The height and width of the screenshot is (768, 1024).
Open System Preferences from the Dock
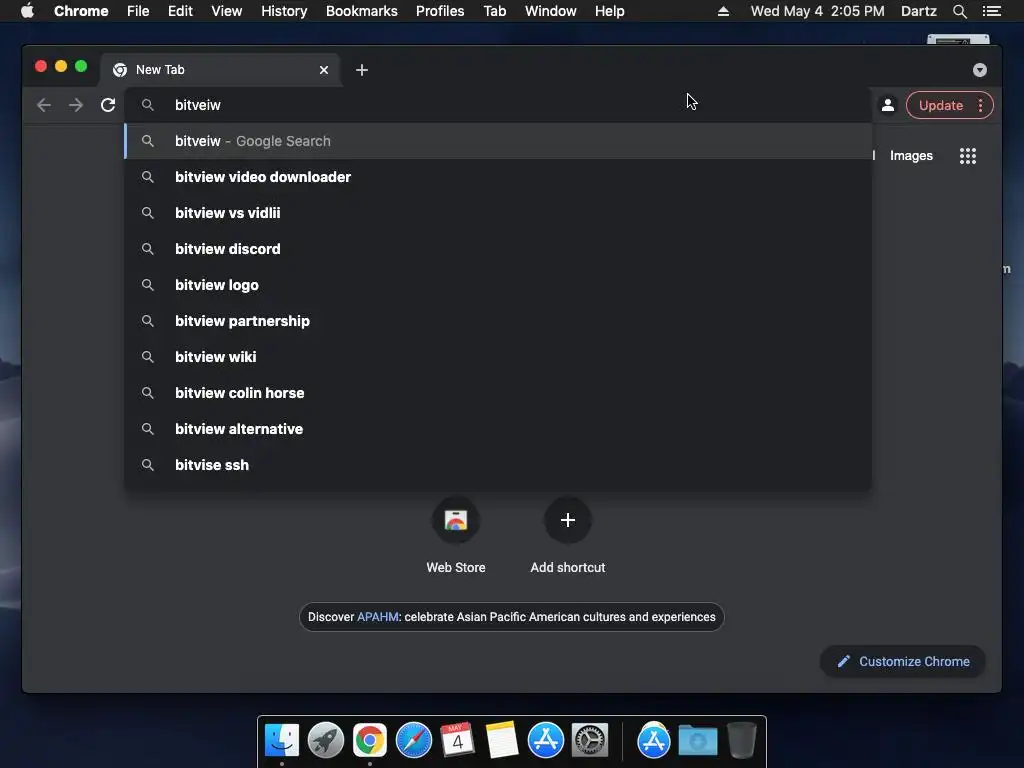590,741
